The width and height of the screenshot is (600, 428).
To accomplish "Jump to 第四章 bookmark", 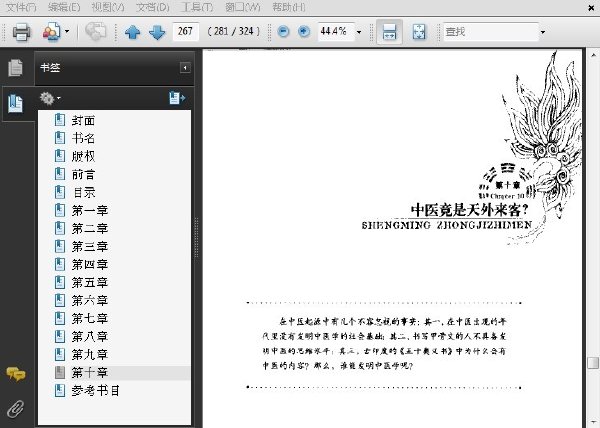I will point(90,264).
